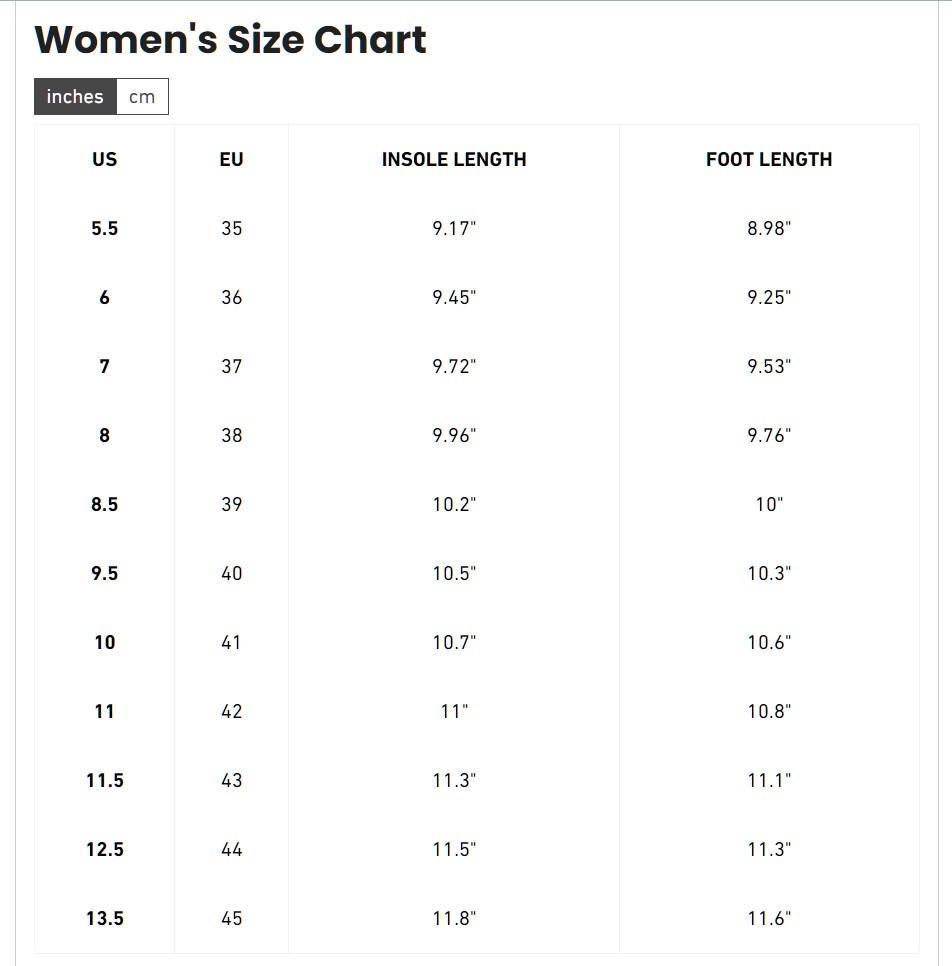The height and width of the screenshot is (966, 952).
Task: Select US size 12.5 cell
Action: 105,850
